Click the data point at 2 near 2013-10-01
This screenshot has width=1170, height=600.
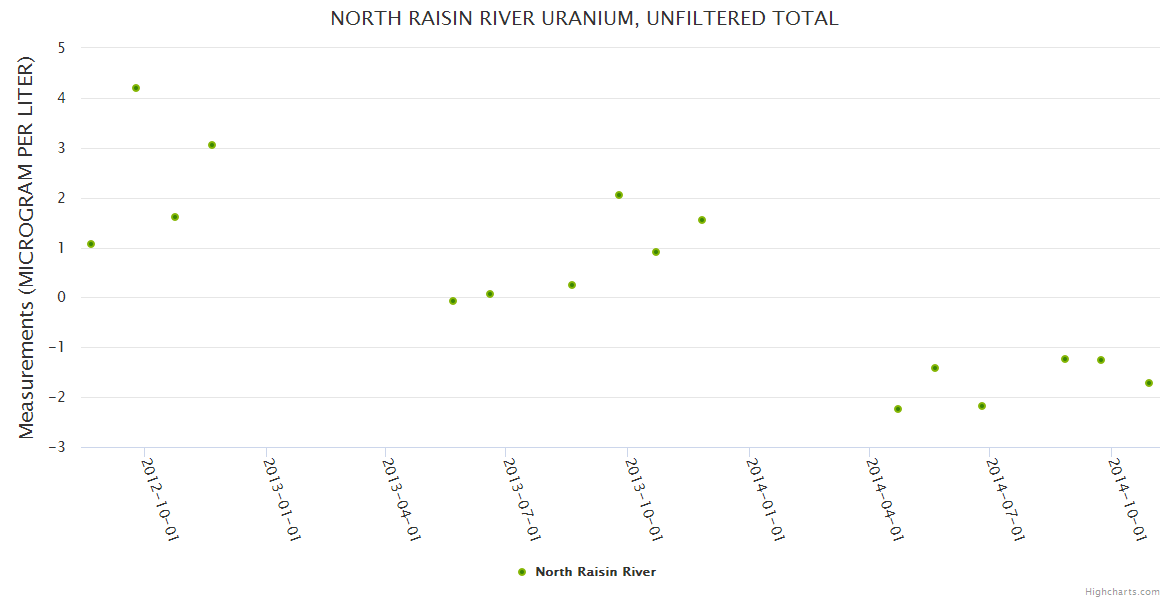[x=619, y=195]
